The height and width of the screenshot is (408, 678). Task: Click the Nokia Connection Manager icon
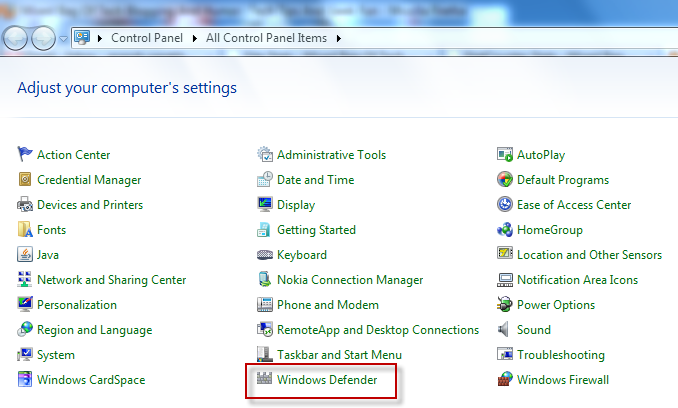(x=265, y=280)
